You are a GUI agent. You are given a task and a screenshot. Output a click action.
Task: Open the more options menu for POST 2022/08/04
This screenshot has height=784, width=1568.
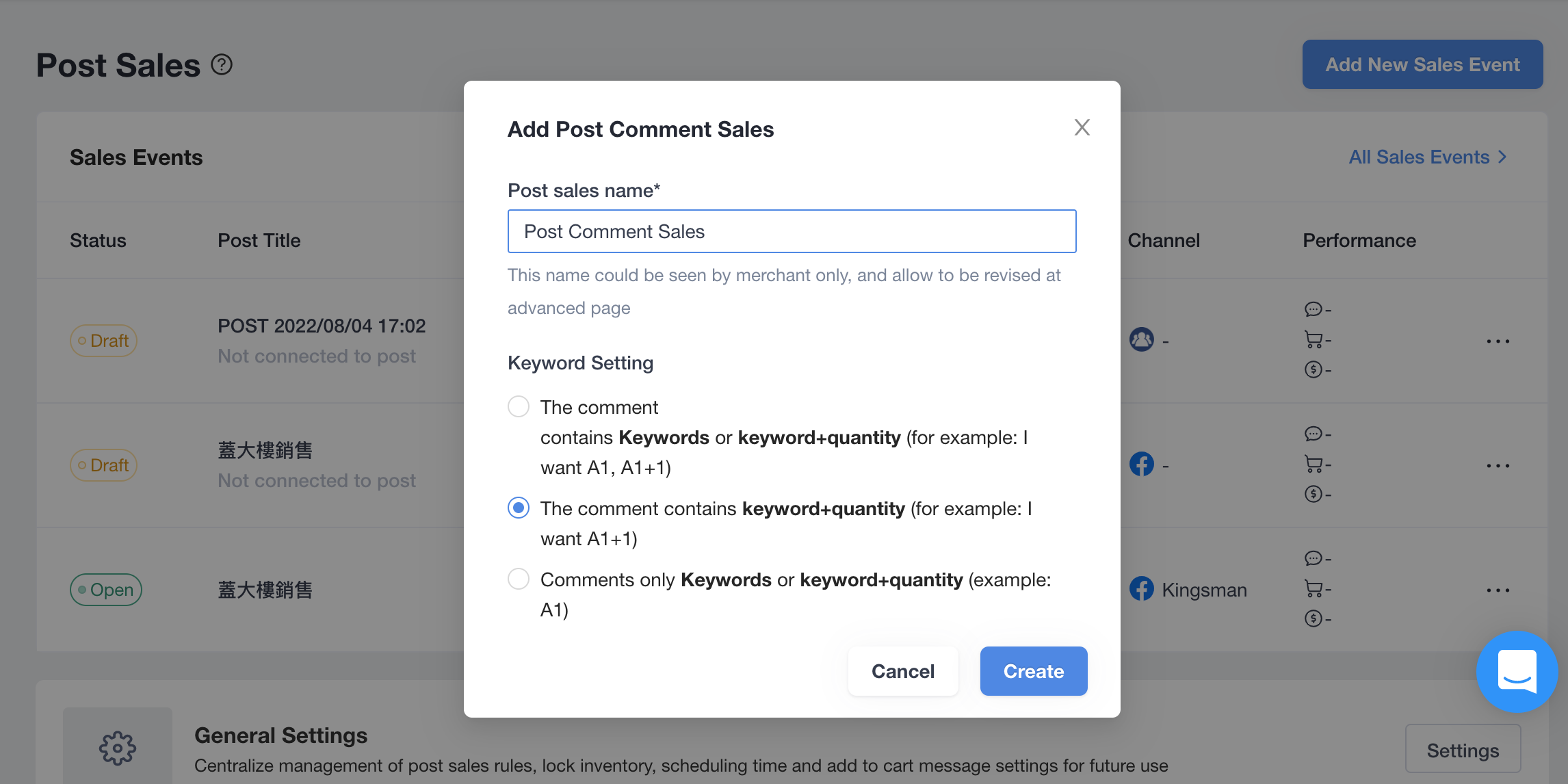[x=1498, y=341]
